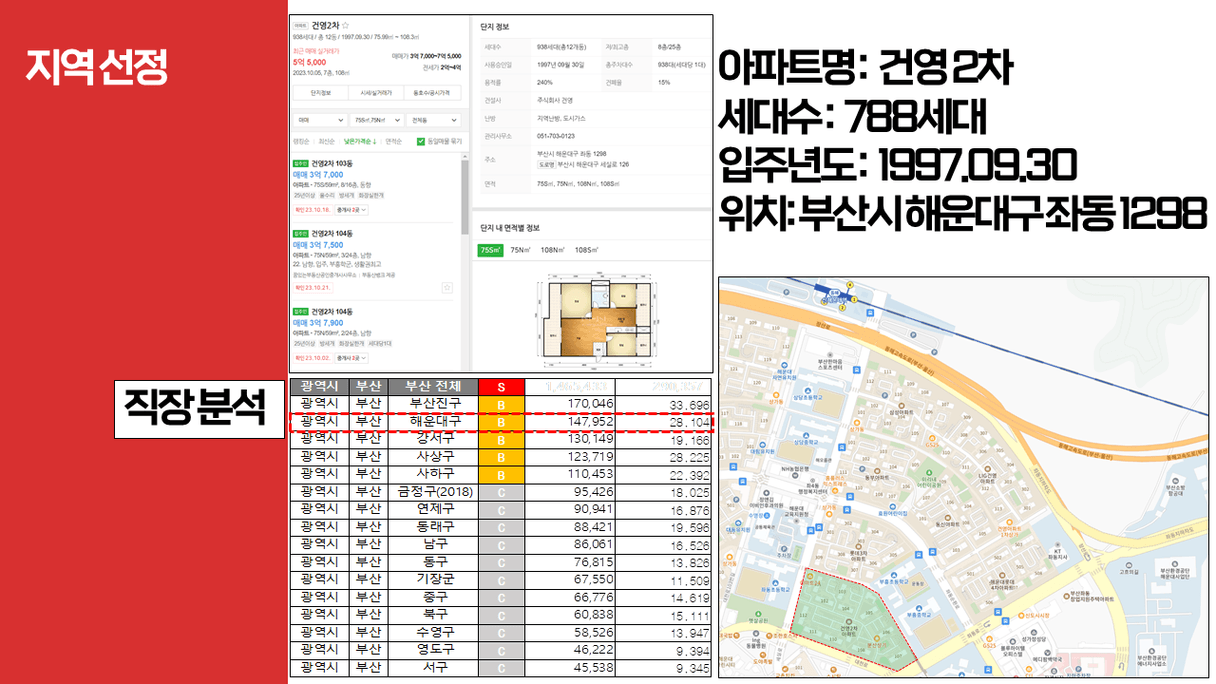Screen dimensions: 1216x684
Task: Click the 수영구 table cell
Action: pyautogui.click(x=433, y=632)
